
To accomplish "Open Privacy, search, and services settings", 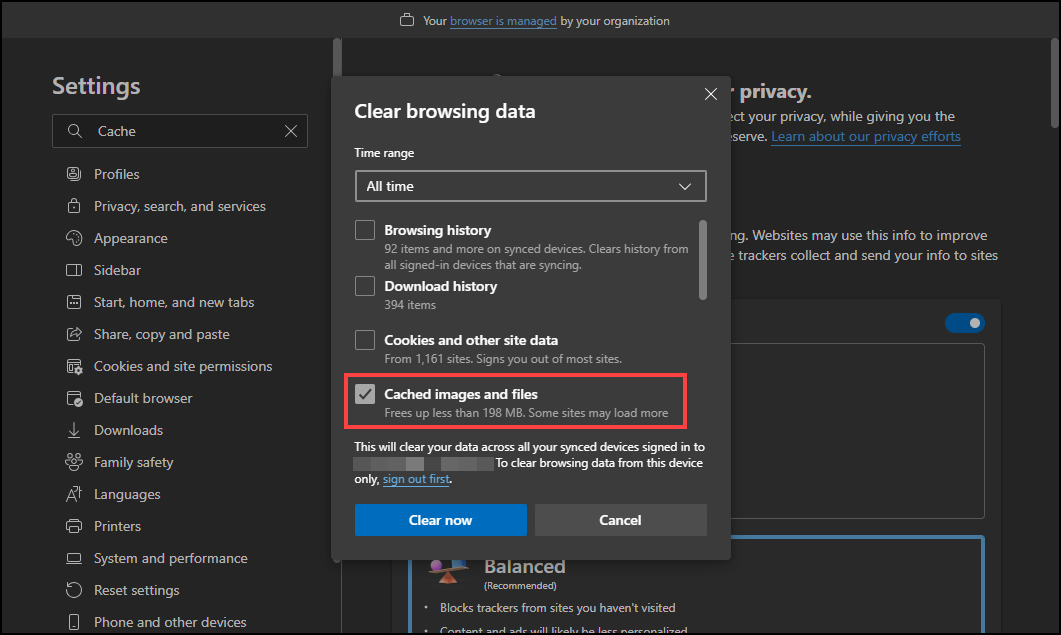I will pyautogui.click(x=180, y=206).
